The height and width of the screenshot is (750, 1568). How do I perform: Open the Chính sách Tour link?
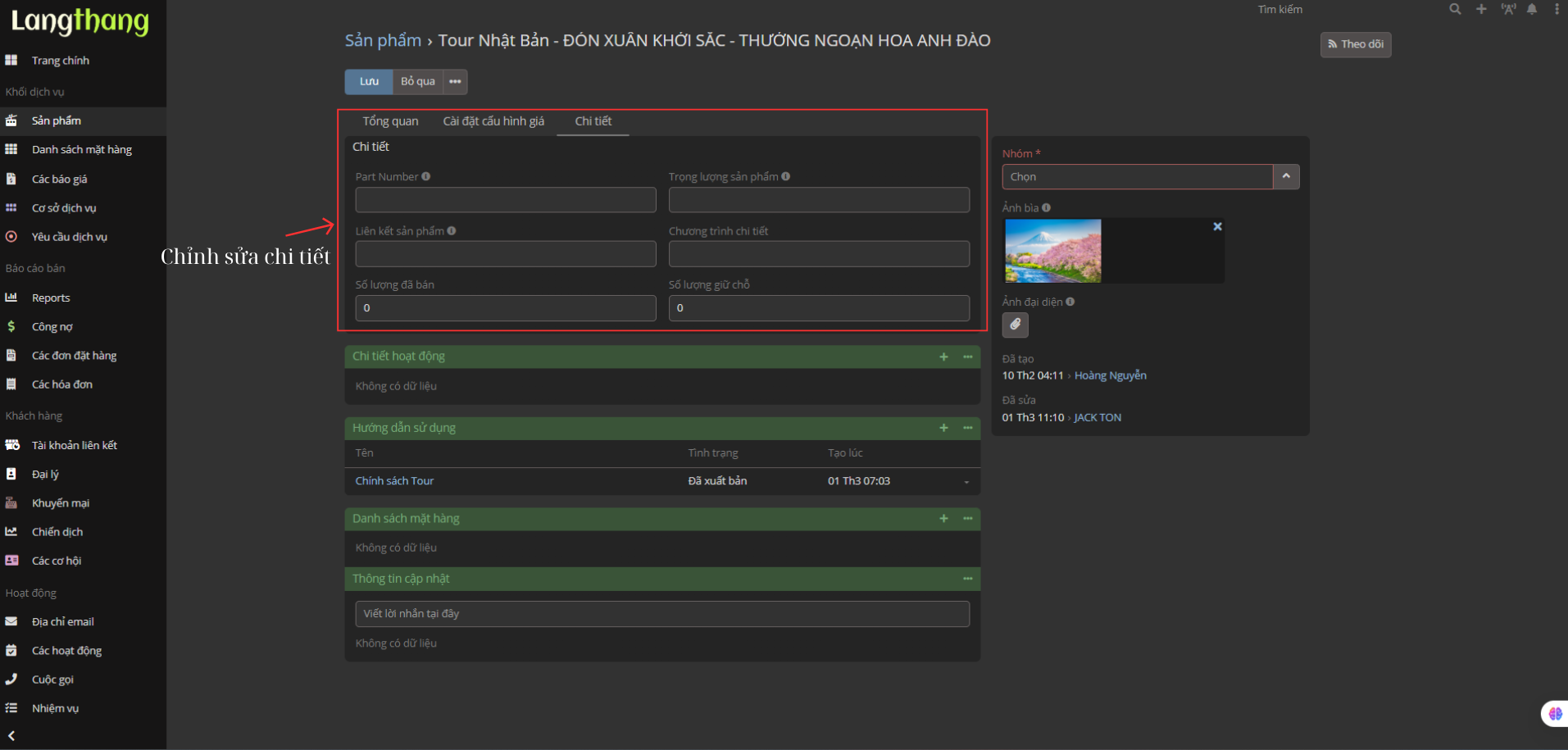(394, 481)
